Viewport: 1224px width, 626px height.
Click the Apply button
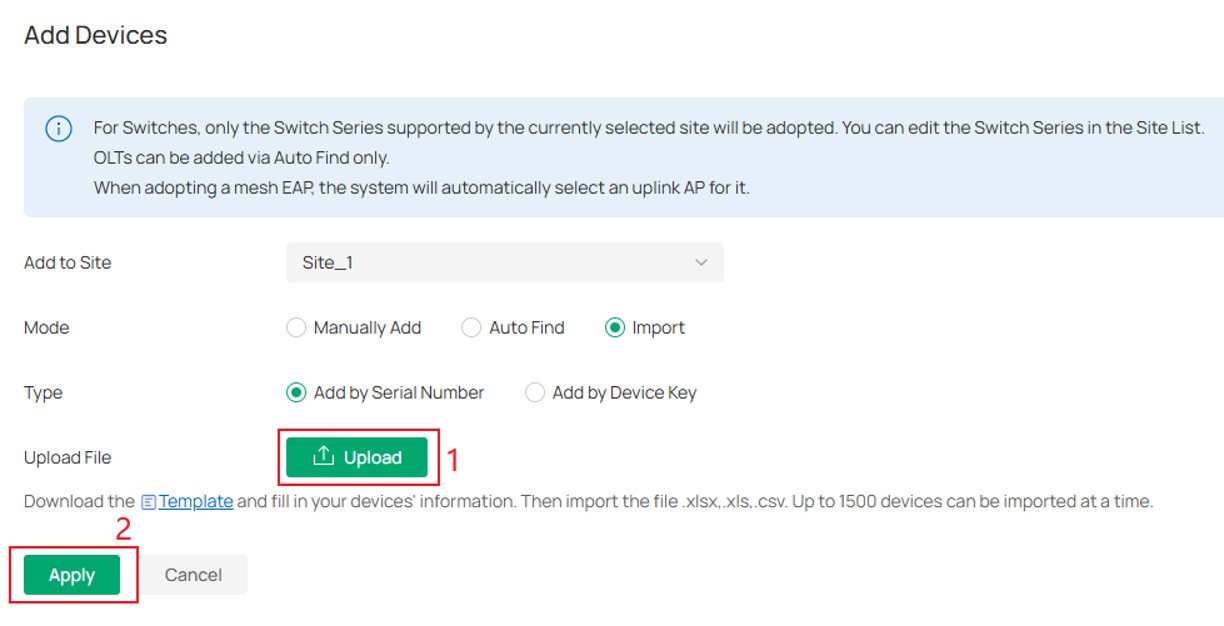click(x=72, y=575)
